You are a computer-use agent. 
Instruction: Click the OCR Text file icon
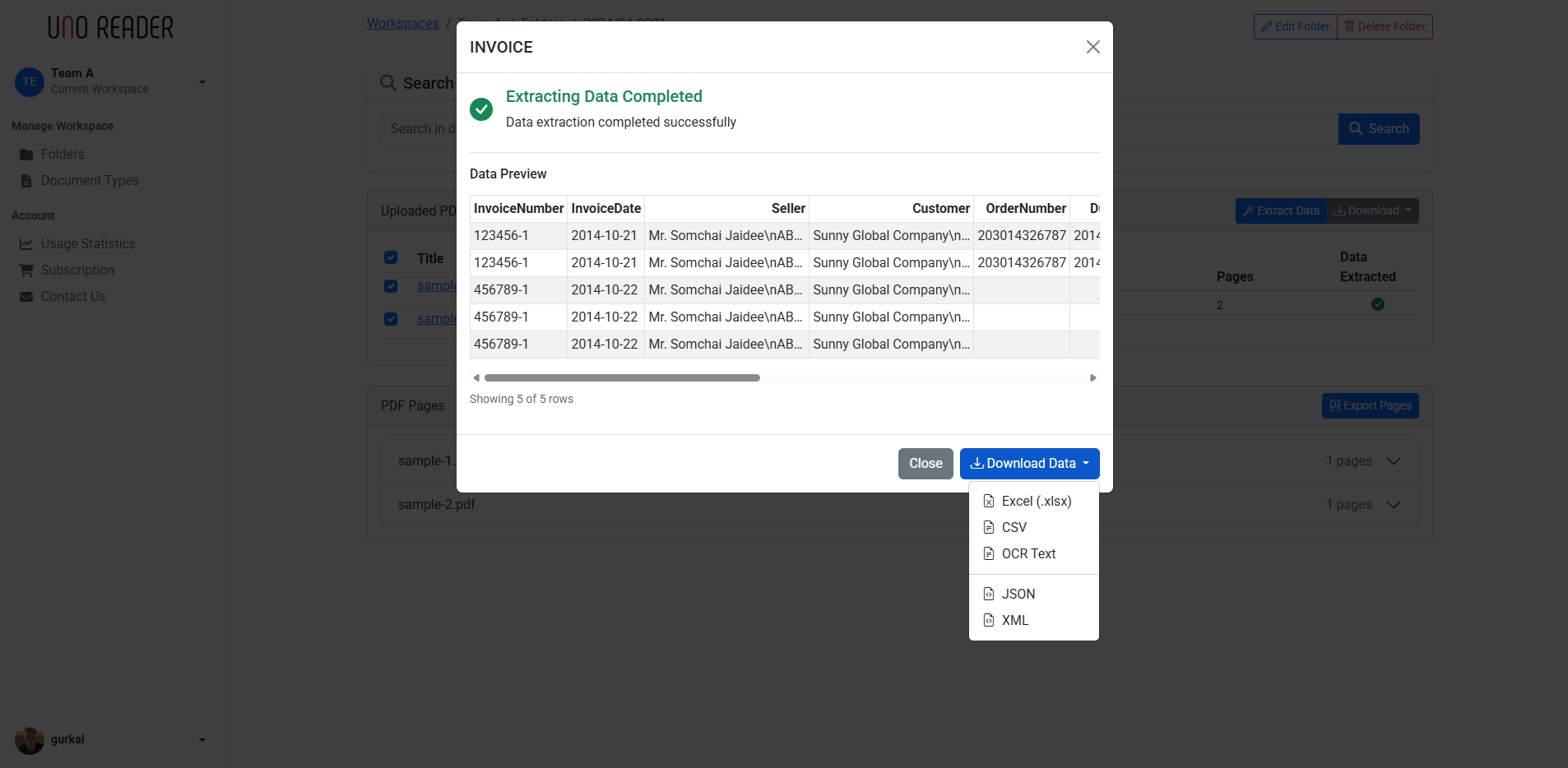[x=989, y=553]
